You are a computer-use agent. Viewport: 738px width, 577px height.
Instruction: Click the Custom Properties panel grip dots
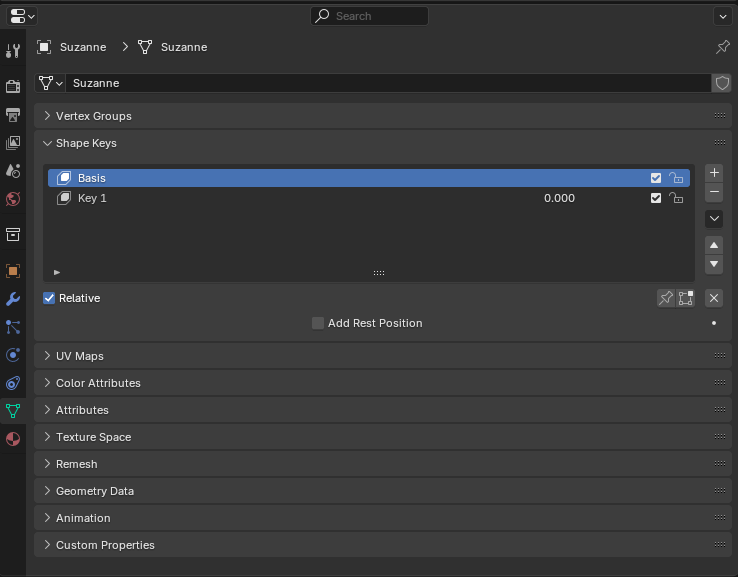(720, 545)
